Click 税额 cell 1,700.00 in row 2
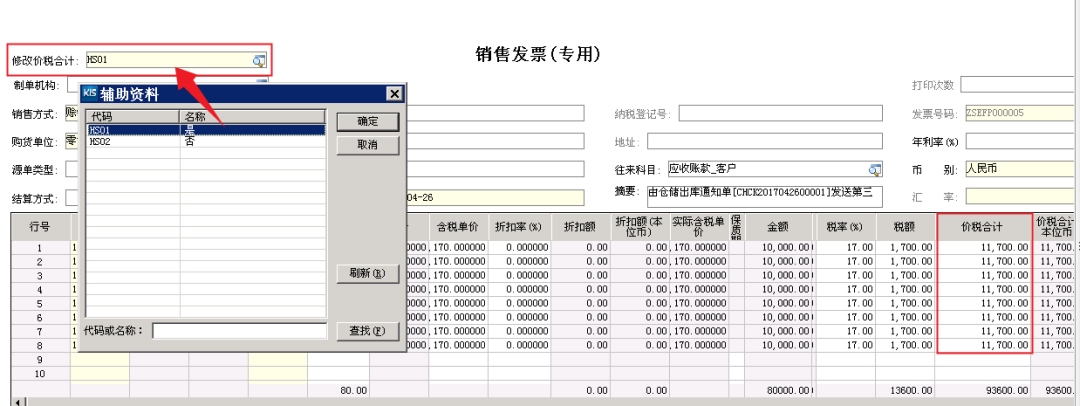The height and width of the screenshot is (406, 1080). tap(905, 262)
